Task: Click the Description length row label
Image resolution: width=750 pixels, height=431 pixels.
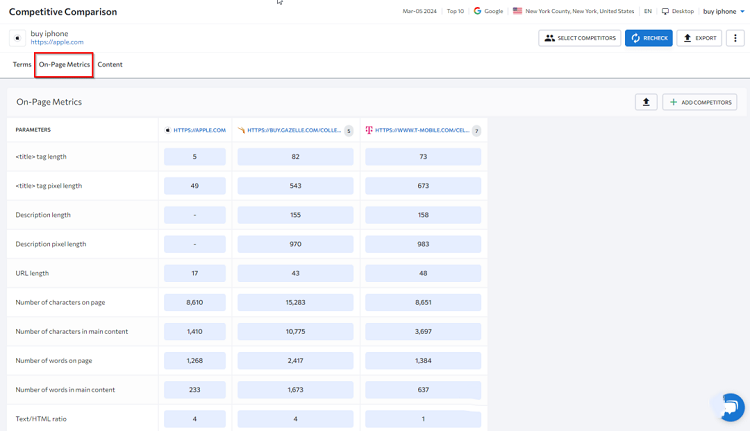Action: (43, 215)
